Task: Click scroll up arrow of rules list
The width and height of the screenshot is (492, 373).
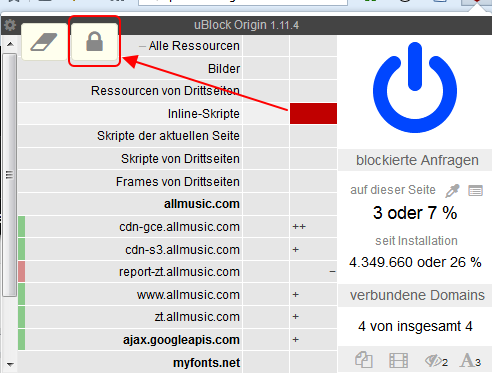Action: pyautogui.click(x=10, y=44)
